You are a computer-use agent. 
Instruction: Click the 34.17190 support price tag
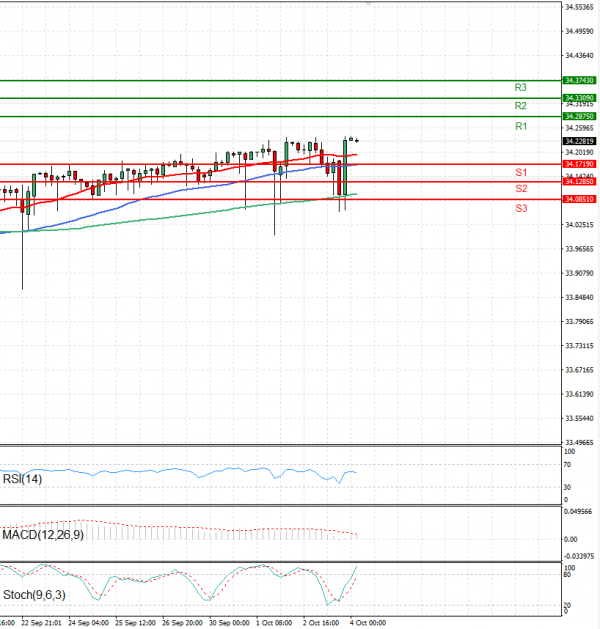click(x=579, y=164)
